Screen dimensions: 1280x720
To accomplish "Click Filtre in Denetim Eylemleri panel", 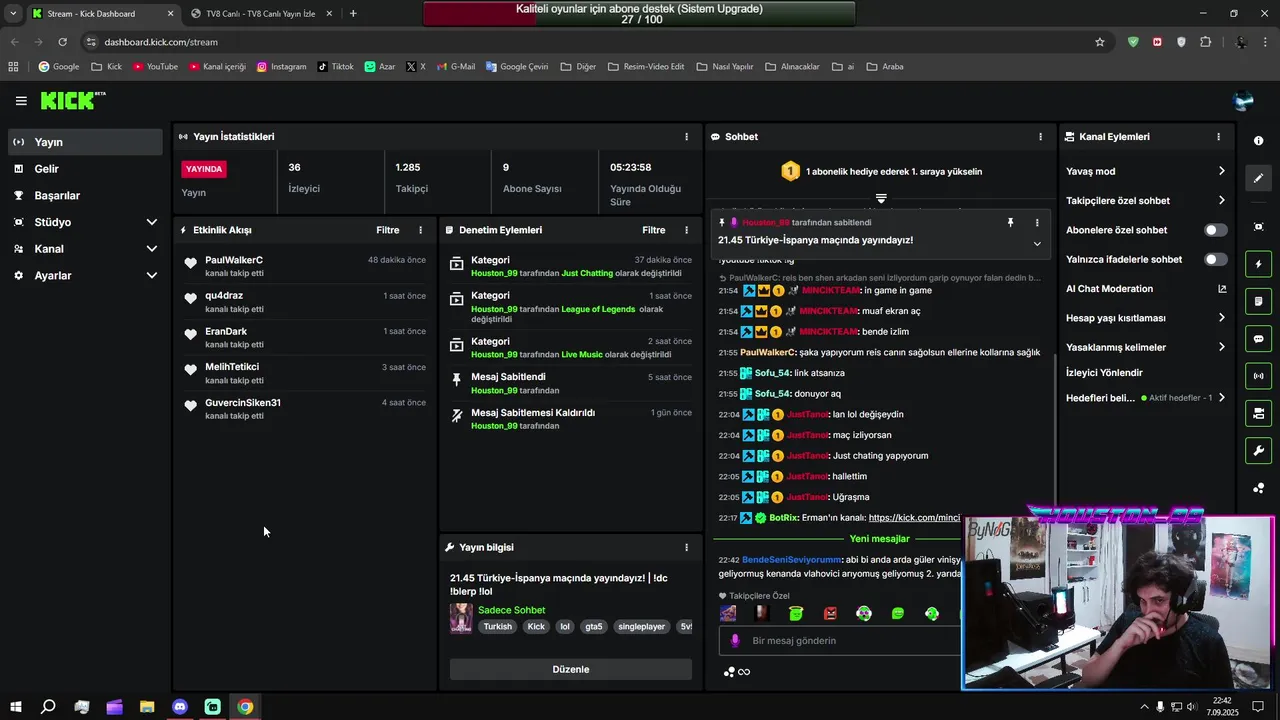I will point(654,230).
